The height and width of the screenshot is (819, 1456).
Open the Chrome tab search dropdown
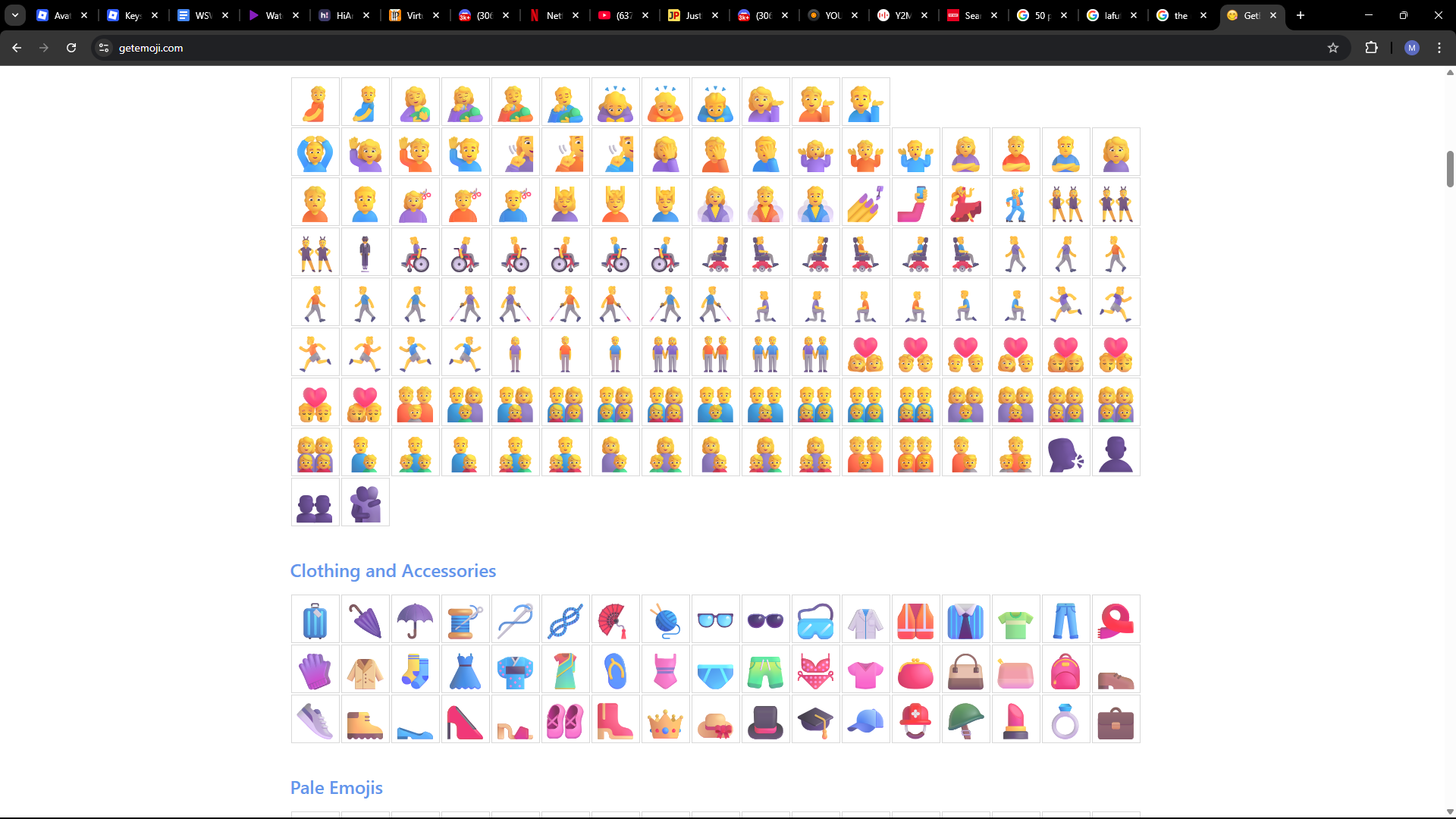pos(15,15)
